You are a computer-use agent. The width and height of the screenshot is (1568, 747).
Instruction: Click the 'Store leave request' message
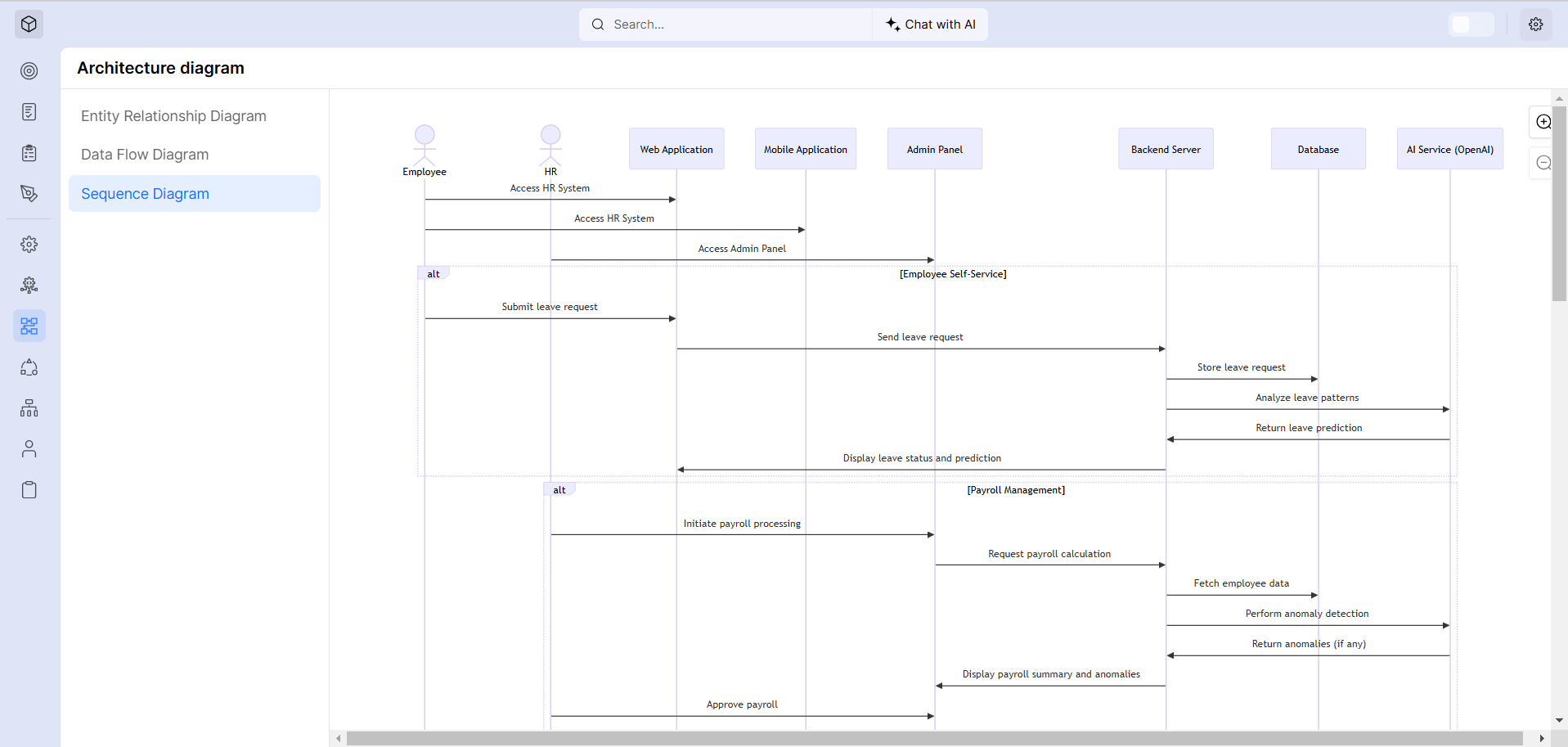(1241, 367)
